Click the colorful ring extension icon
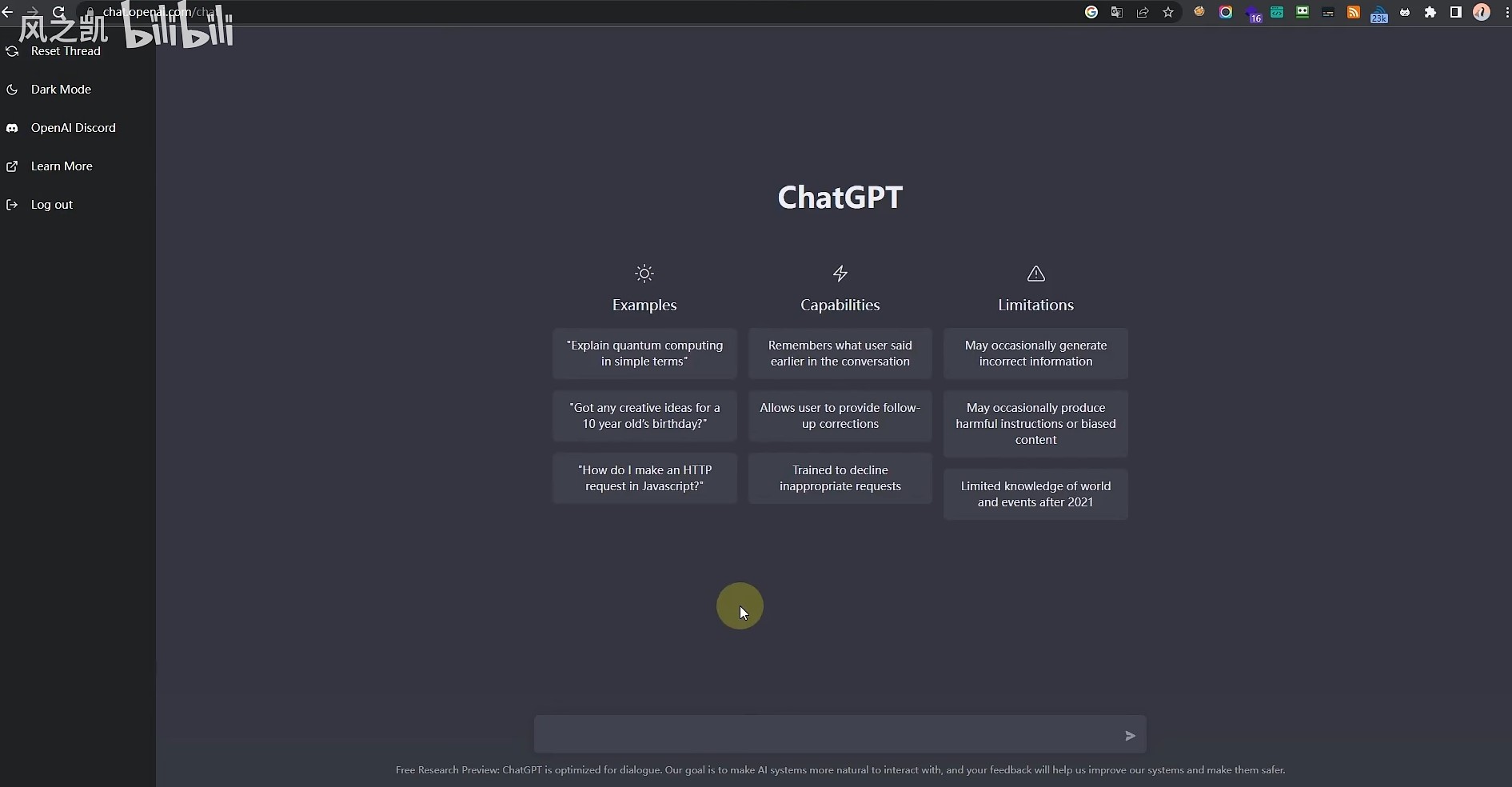 click(1226, 12)
